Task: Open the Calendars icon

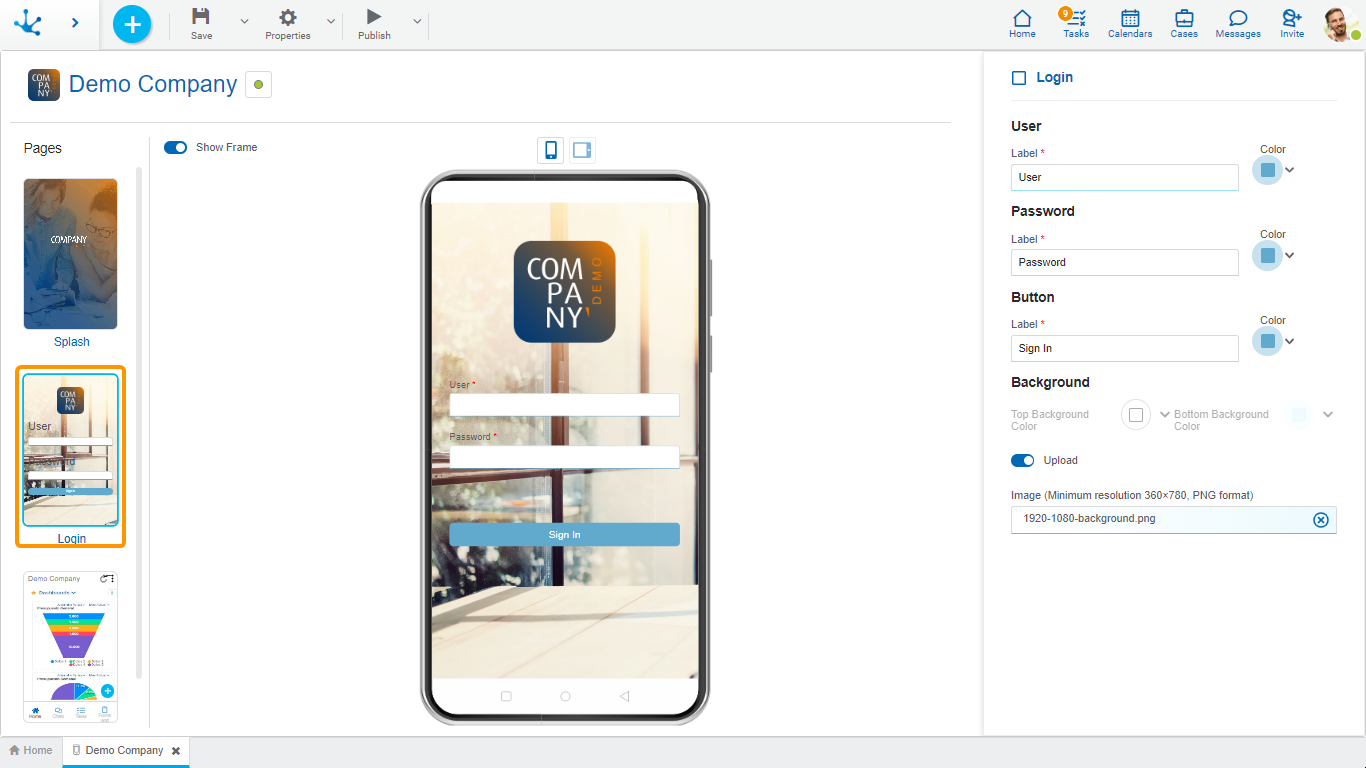Action: (x=1130, y=24)
